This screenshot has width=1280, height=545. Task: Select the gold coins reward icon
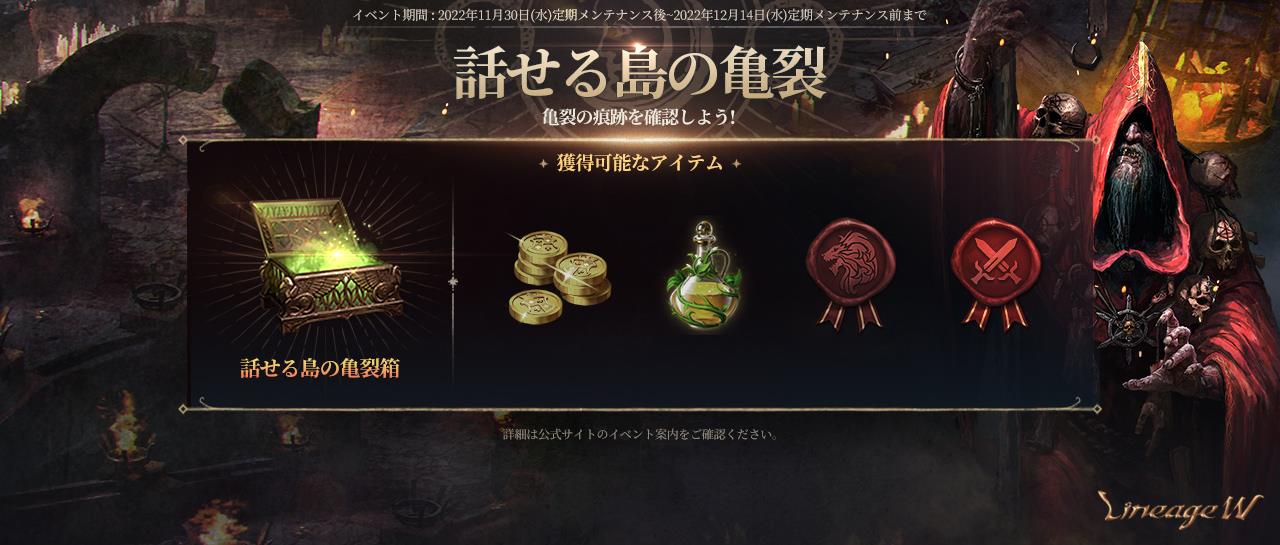561,274
